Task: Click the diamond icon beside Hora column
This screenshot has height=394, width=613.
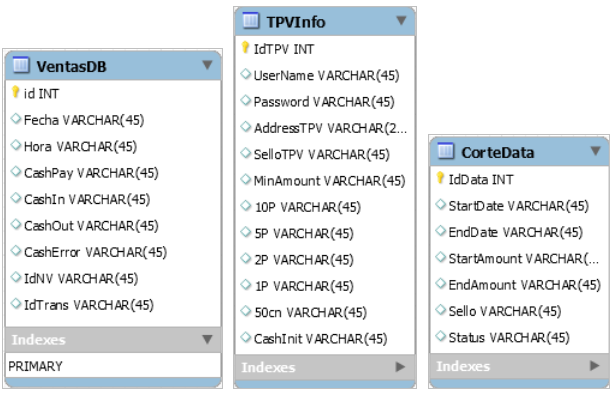Action: point(16,145)
